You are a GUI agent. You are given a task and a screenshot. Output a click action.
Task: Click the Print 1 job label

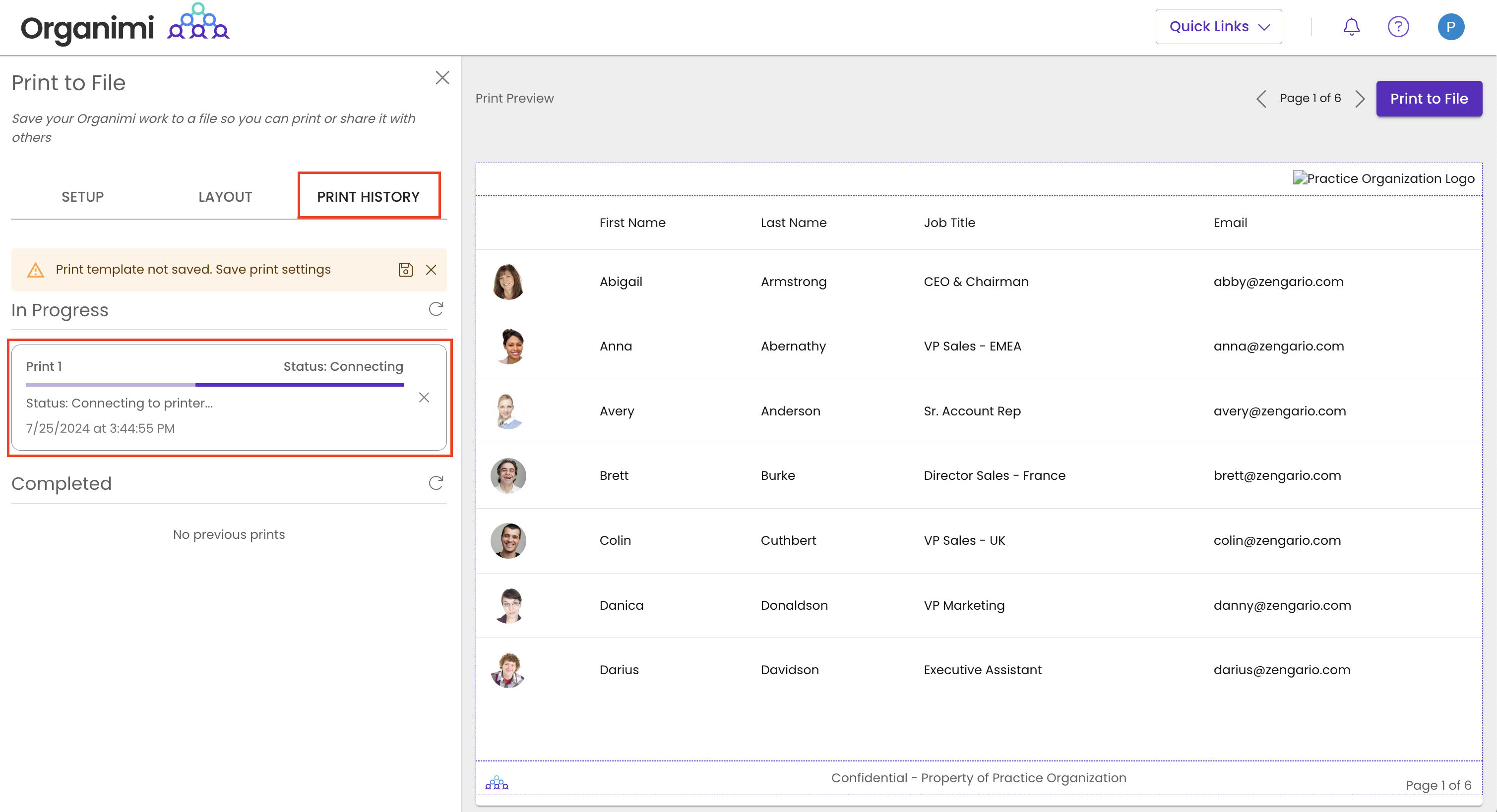pos(44,366)
